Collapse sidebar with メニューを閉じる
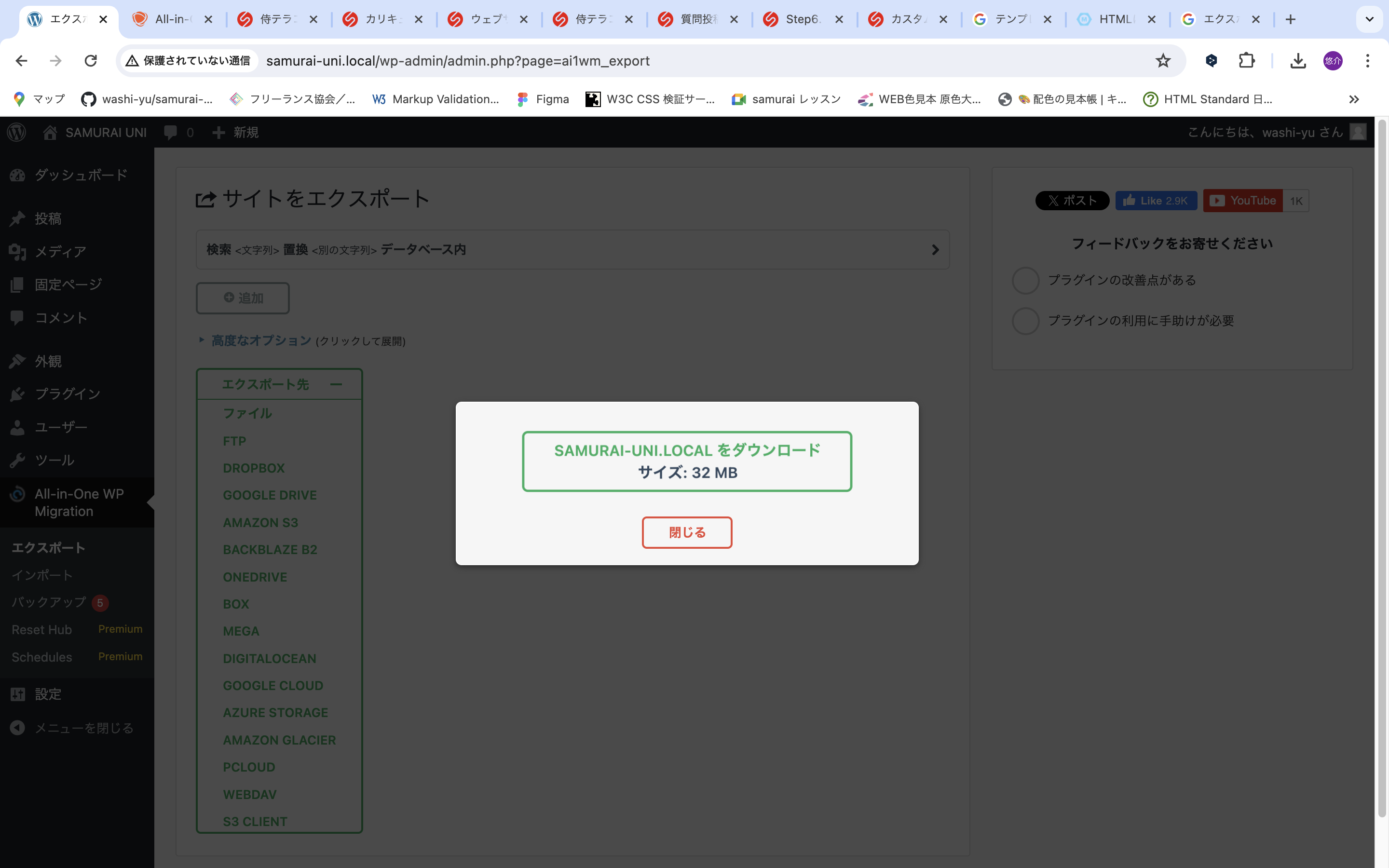The width and height of the screenshot is (1389, 868). (77, 728)
